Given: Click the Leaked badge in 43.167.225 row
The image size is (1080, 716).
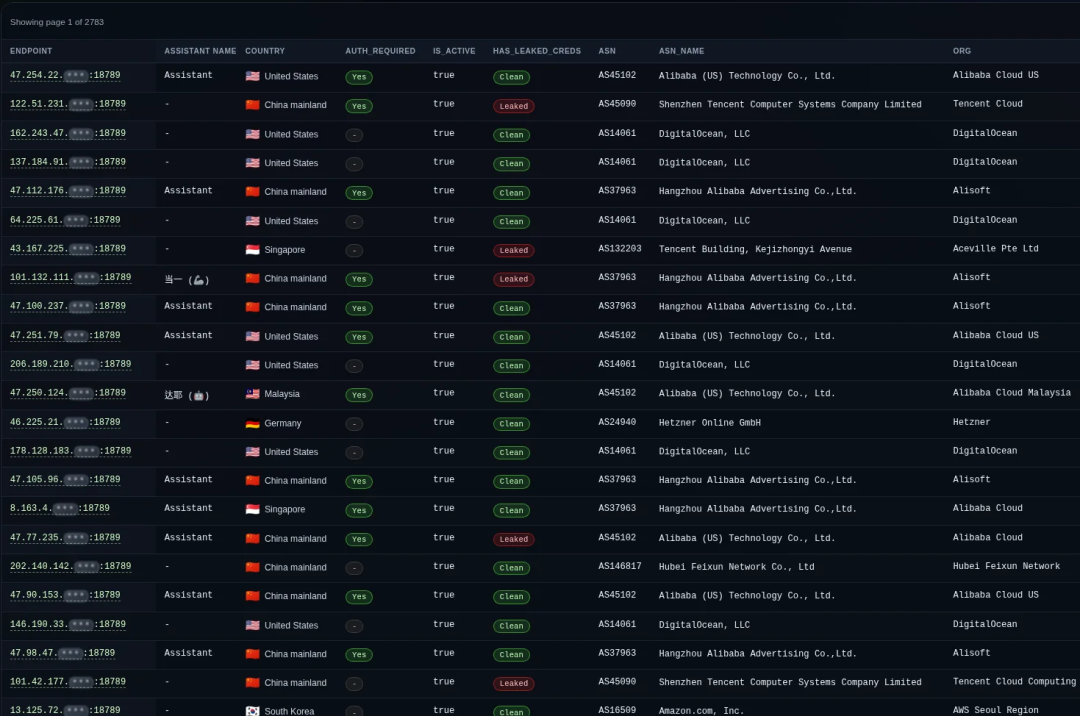Looking at the screenshot, I should coord(513,250).
